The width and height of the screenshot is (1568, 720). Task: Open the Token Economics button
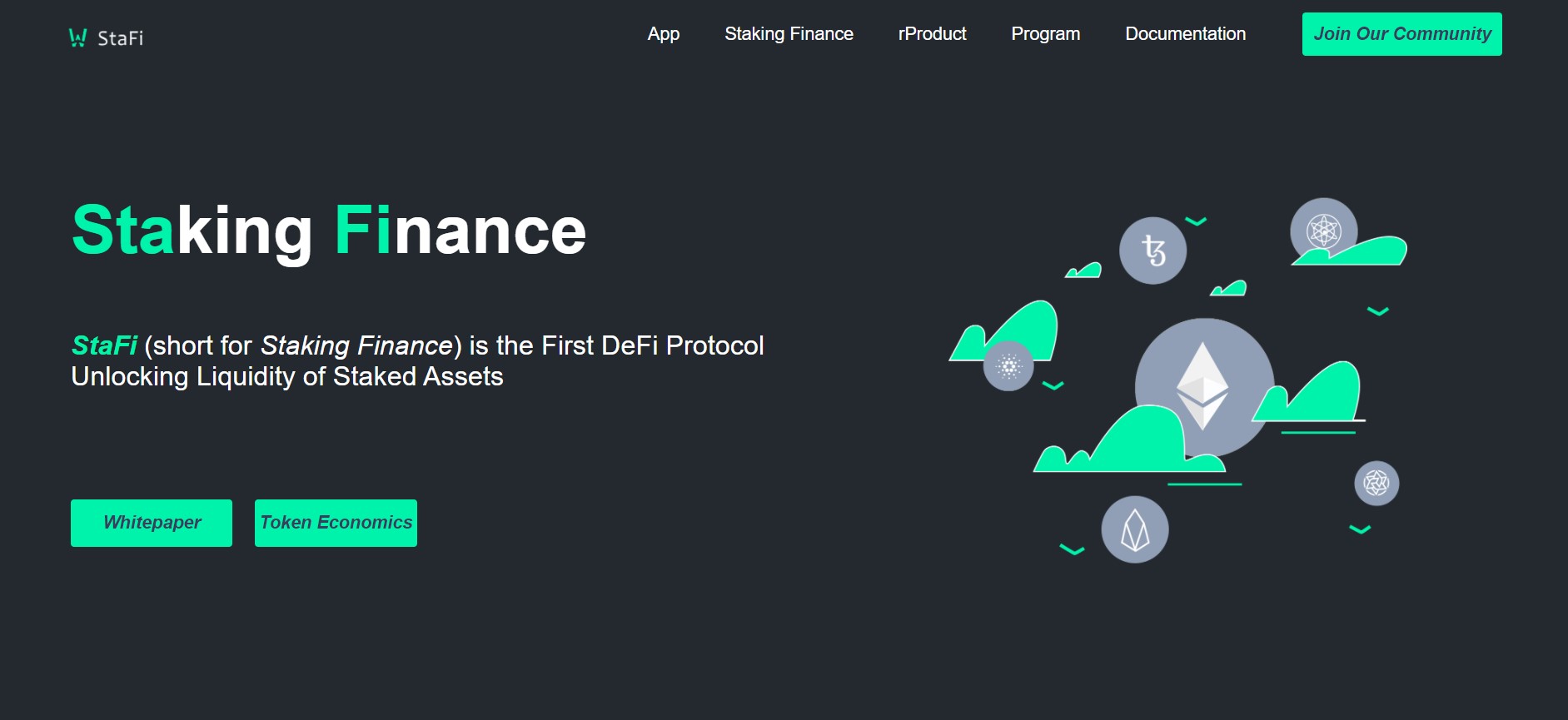336,523
